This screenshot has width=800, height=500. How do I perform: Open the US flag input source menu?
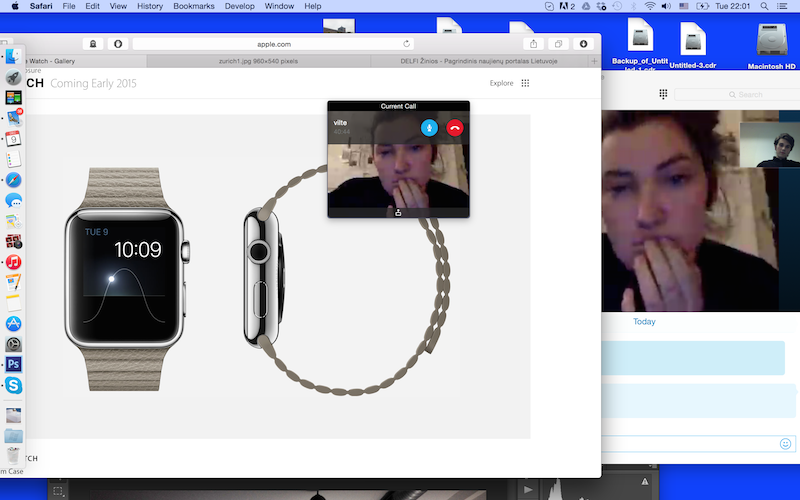pos(684,6)
